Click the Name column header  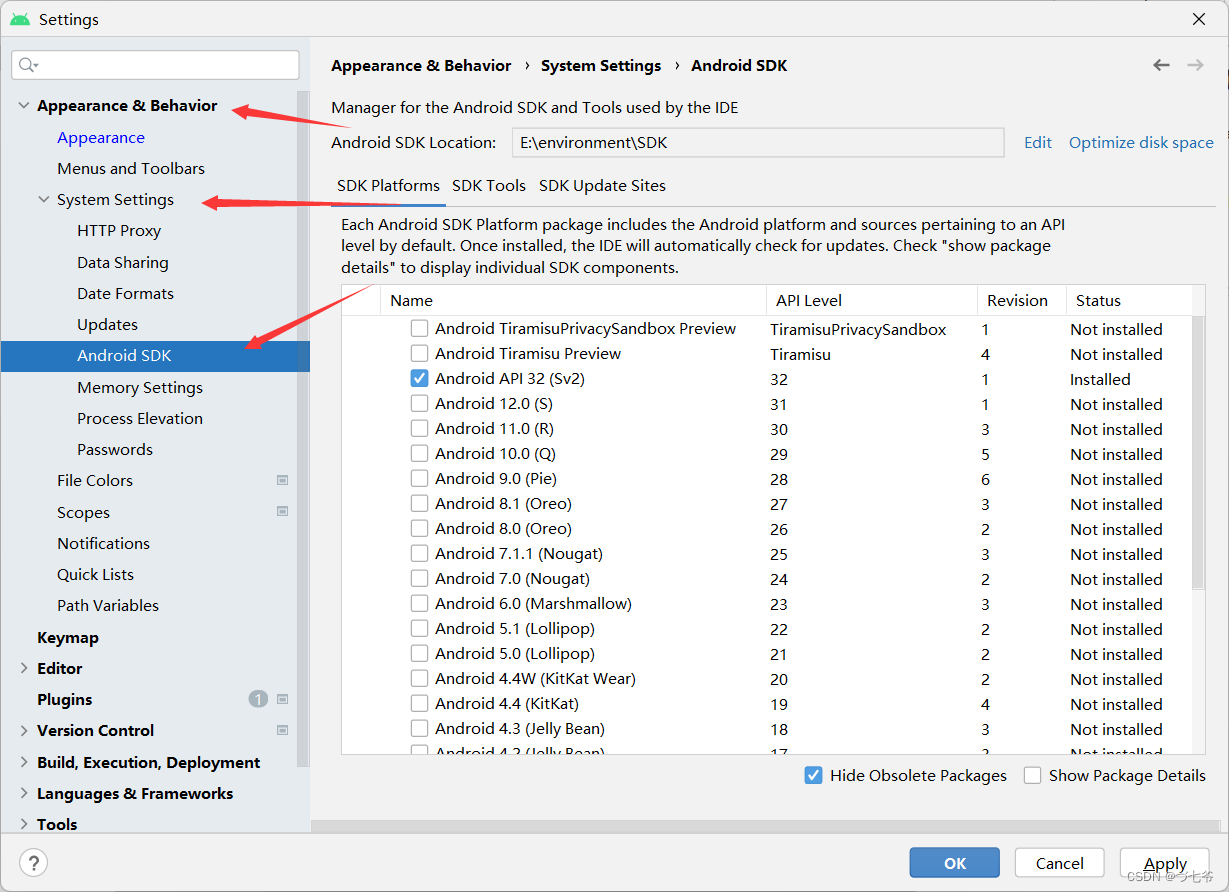tap(573, 300)
